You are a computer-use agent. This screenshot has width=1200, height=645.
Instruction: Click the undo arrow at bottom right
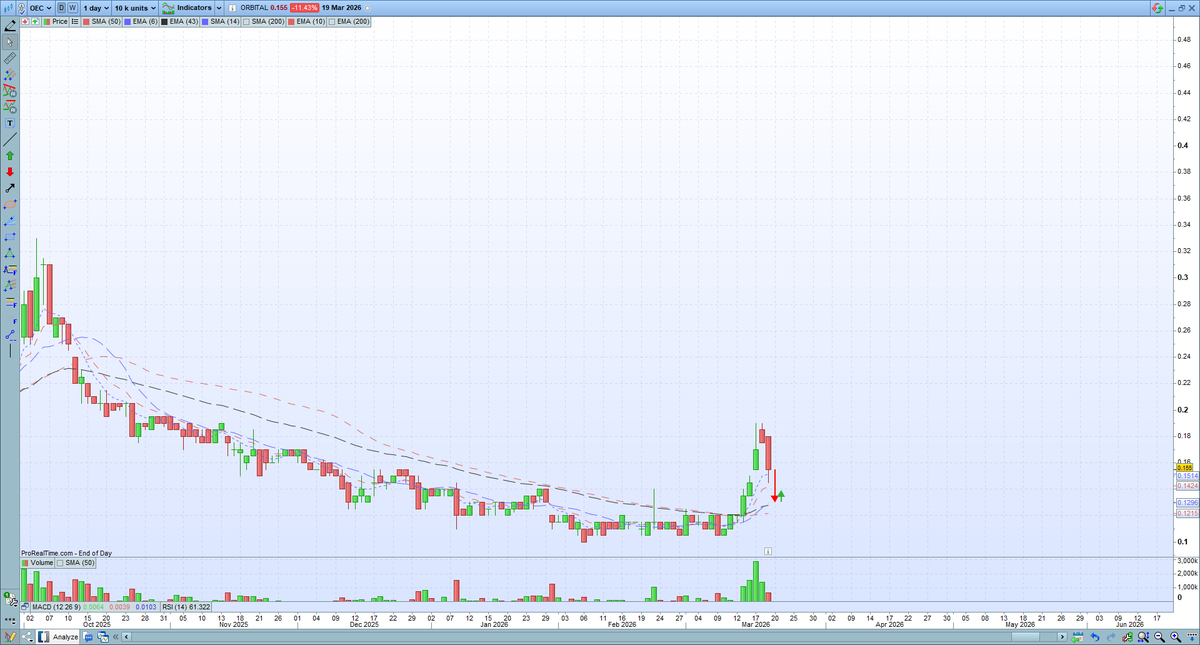click(x=1097, y=636)
